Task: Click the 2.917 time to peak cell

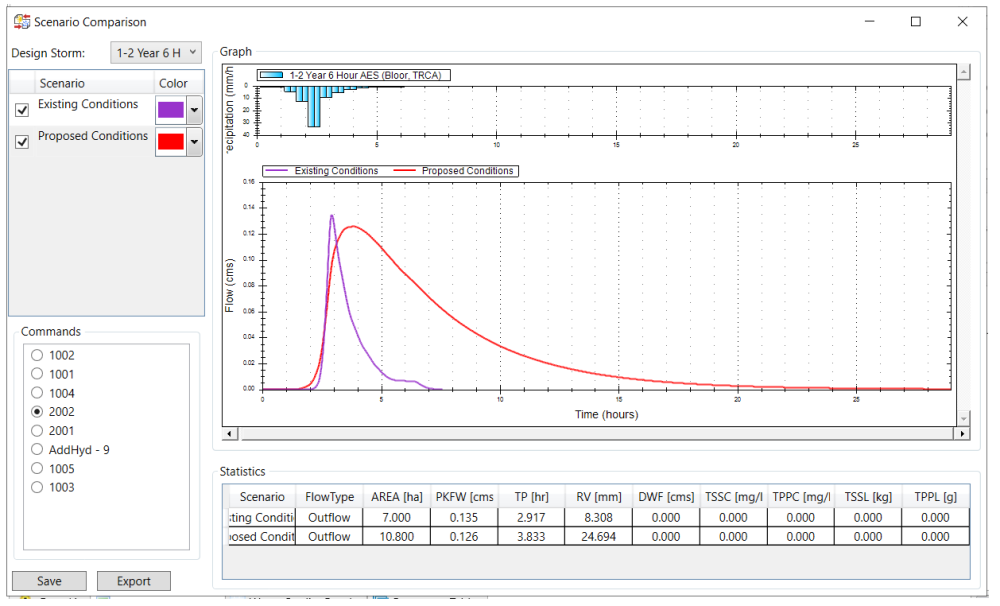Action: point(531,517)
